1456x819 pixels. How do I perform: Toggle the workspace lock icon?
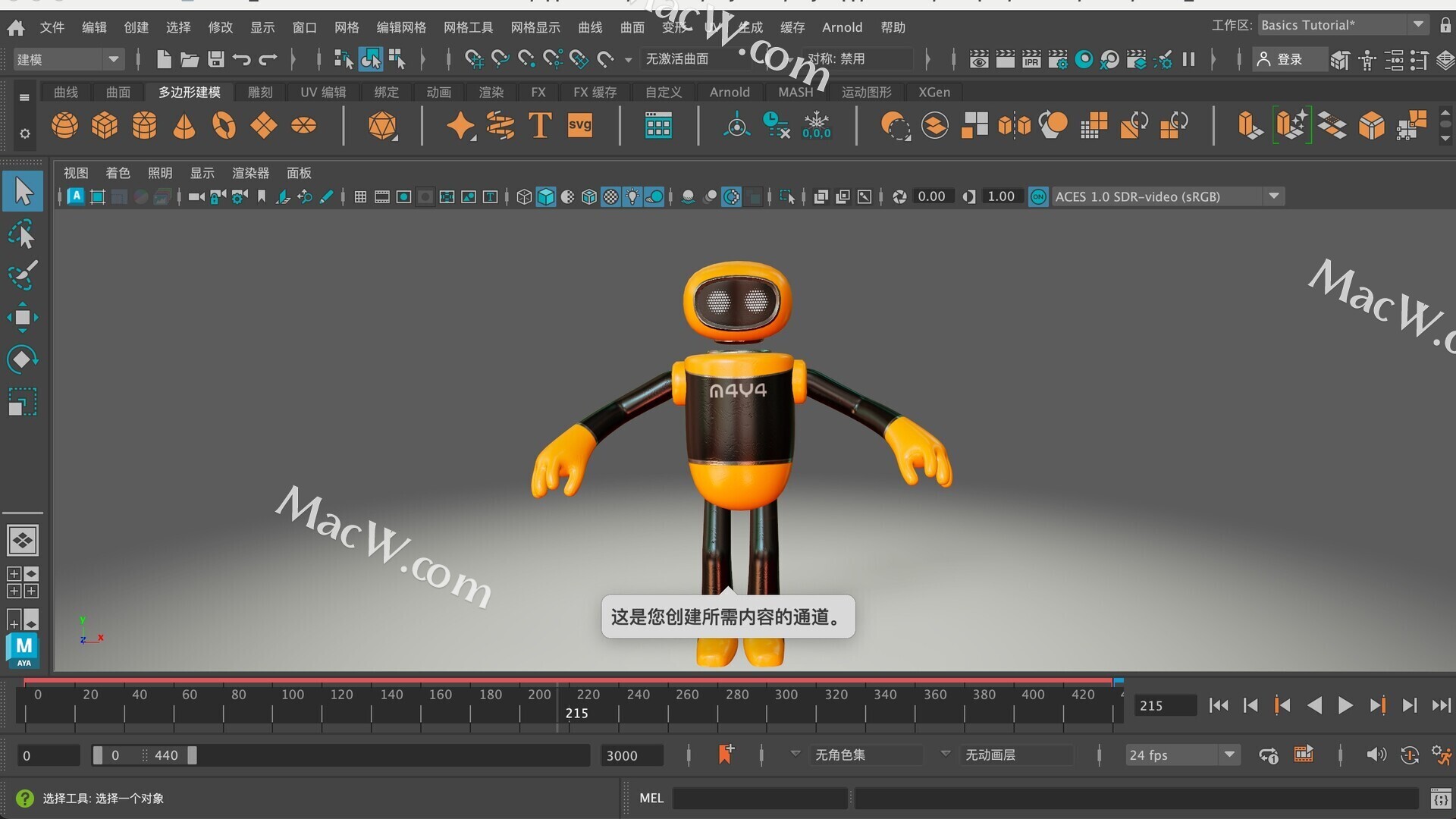coord(1445,25)
